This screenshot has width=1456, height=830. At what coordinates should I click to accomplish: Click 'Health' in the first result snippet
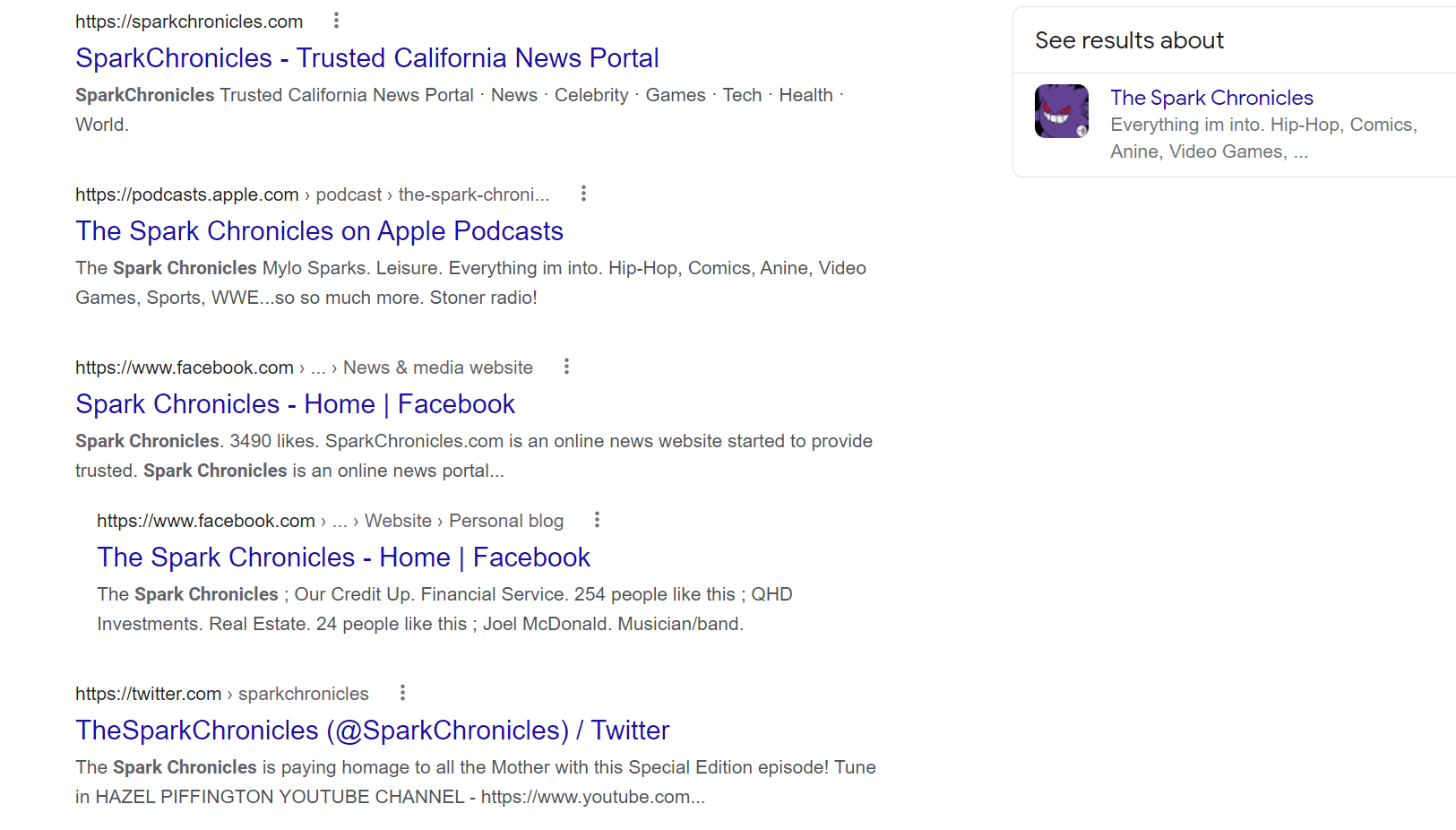pos(806,95)
